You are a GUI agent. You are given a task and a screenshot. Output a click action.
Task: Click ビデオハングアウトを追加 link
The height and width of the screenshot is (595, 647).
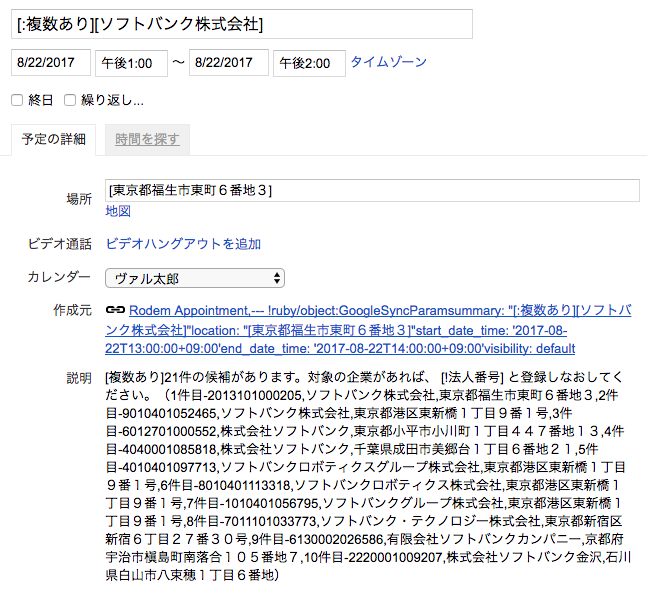183,244
